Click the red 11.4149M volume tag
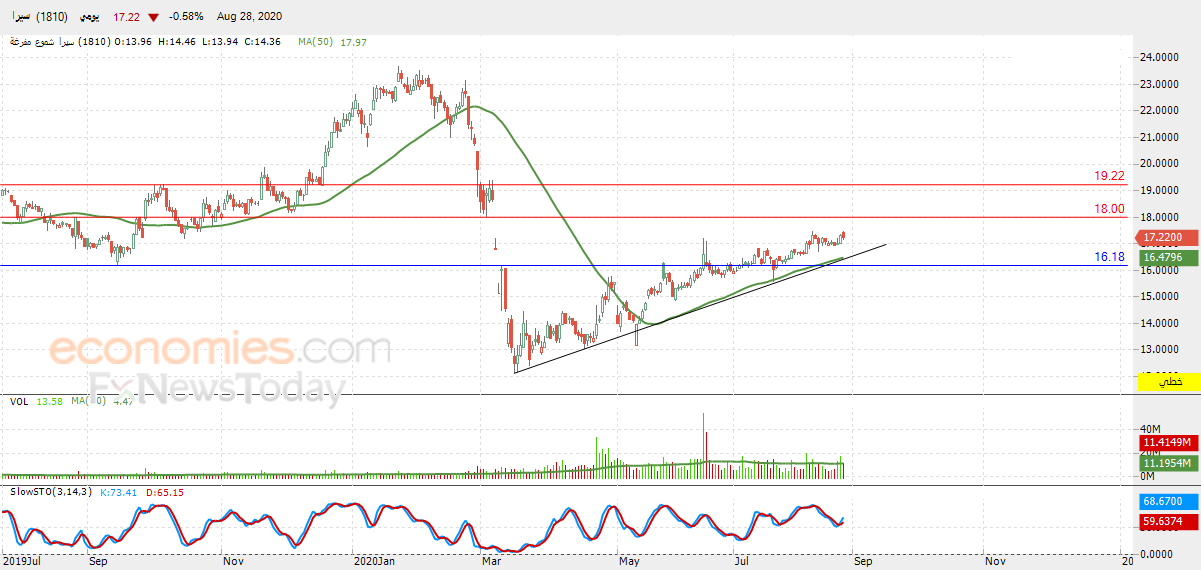This screenshot has height=570, width=1201. (1166, 442)
